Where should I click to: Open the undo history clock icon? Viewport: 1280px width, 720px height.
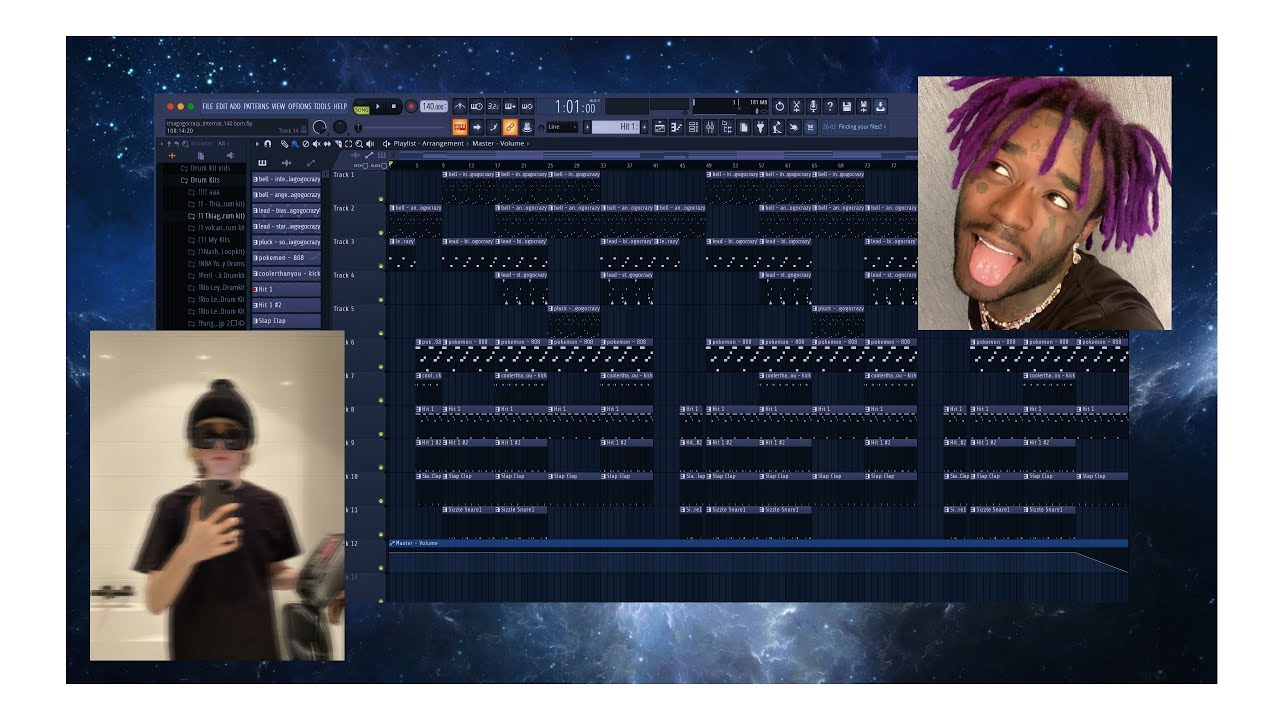(779, 107)
